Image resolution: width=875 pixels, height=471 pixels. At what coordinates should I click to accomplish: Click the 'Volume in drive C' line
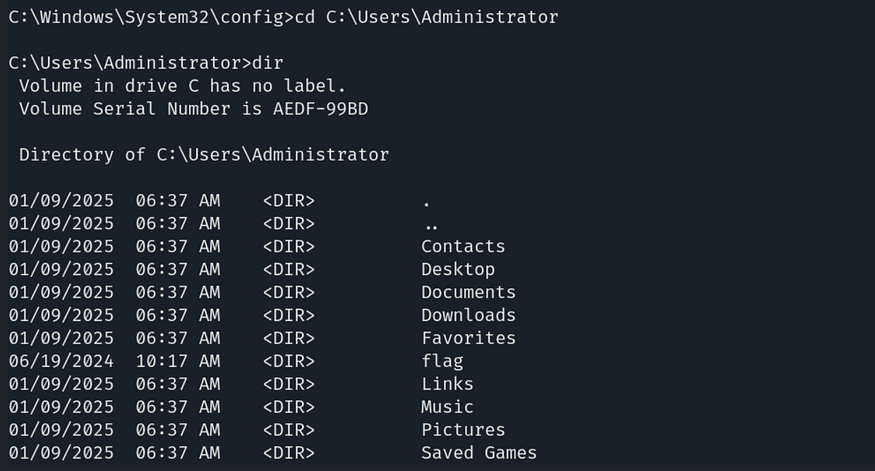(182, 86)
